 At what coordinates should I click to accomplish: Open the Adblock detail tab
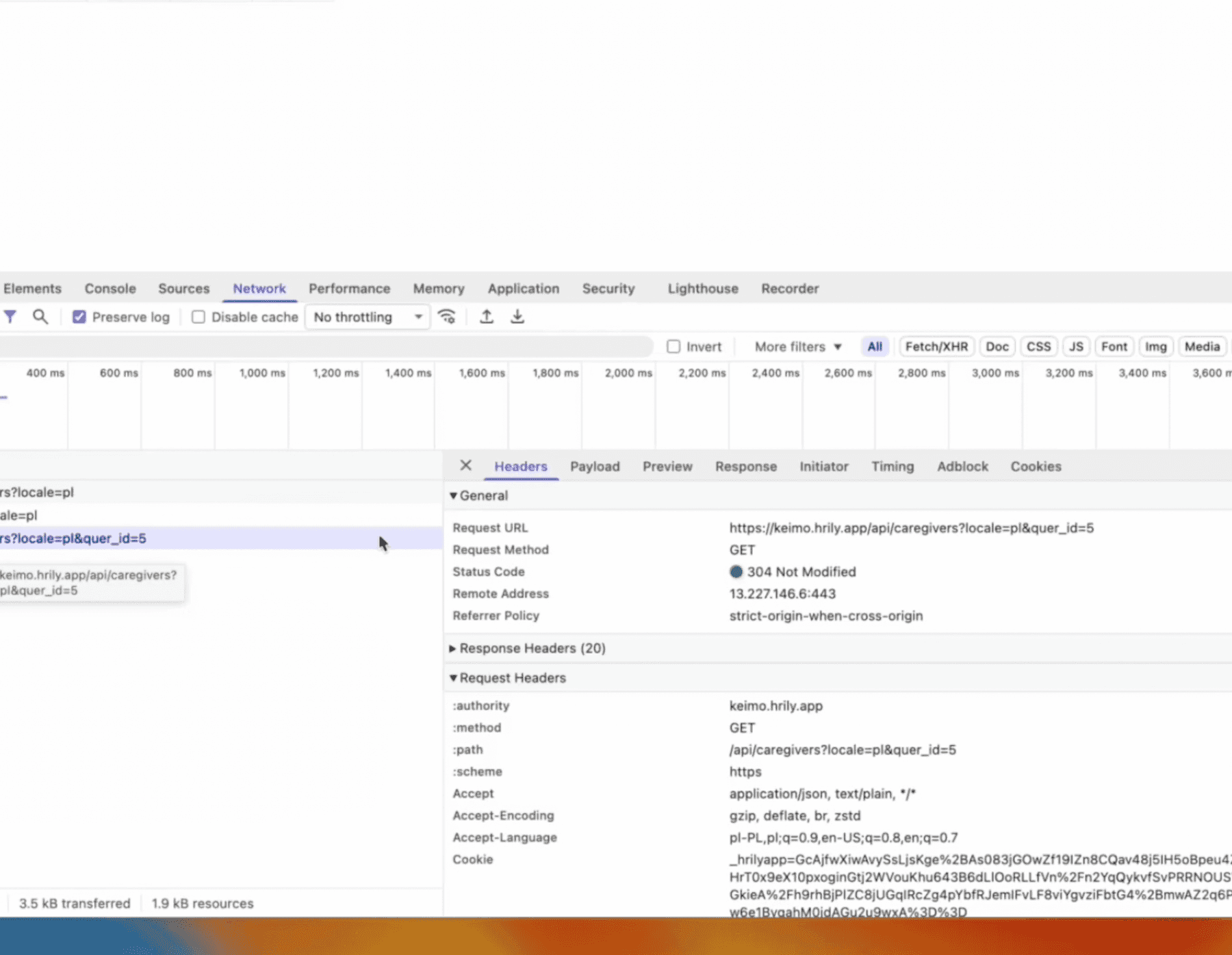tap(962, 467)
